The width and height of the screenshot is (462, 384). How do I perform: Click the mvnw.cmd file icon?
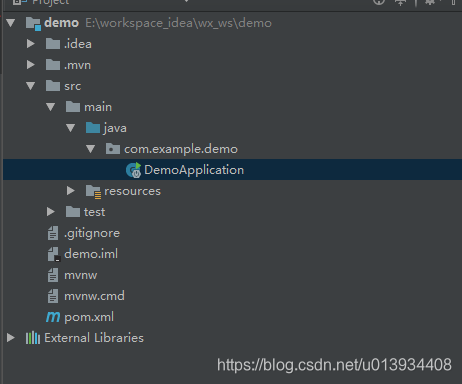point(53,296)
